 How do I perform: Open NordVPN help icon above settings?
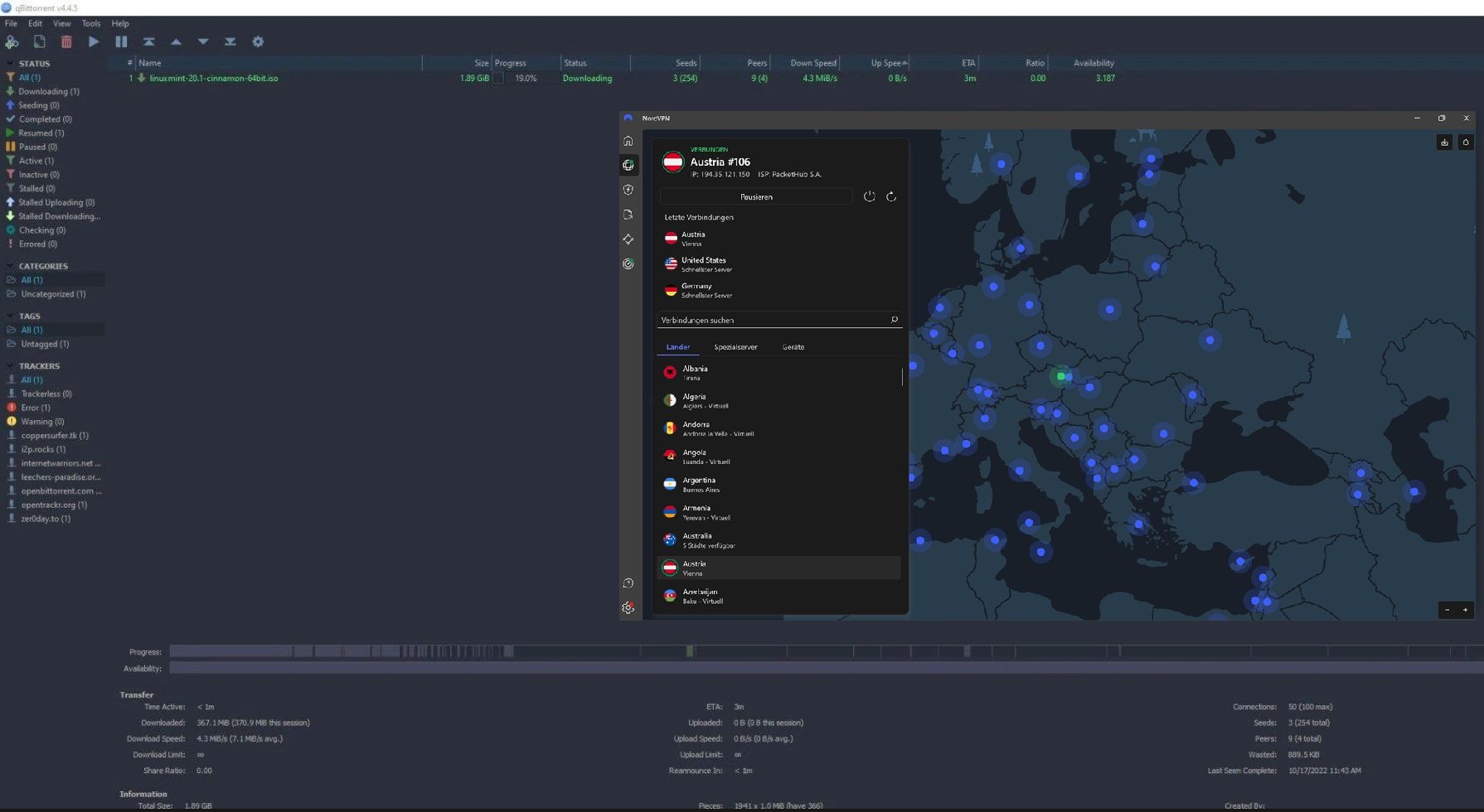(628, 583)
